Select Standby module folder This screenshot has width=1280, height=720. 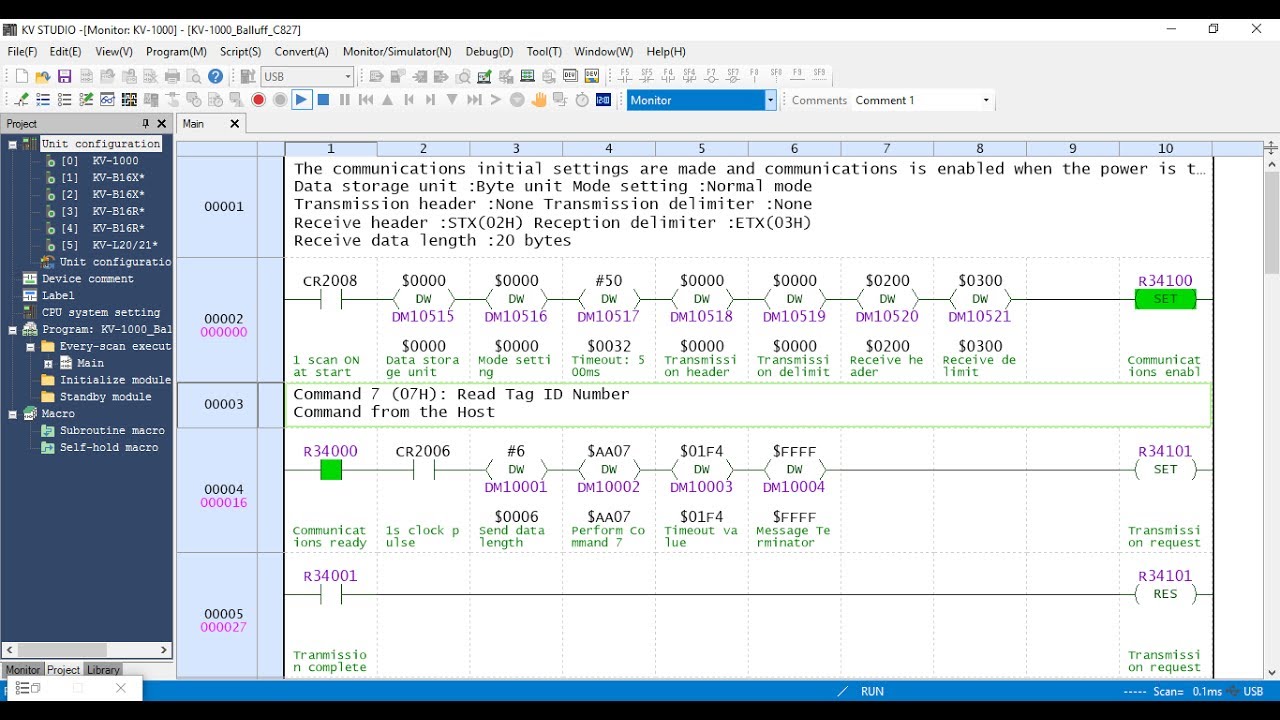106,397
